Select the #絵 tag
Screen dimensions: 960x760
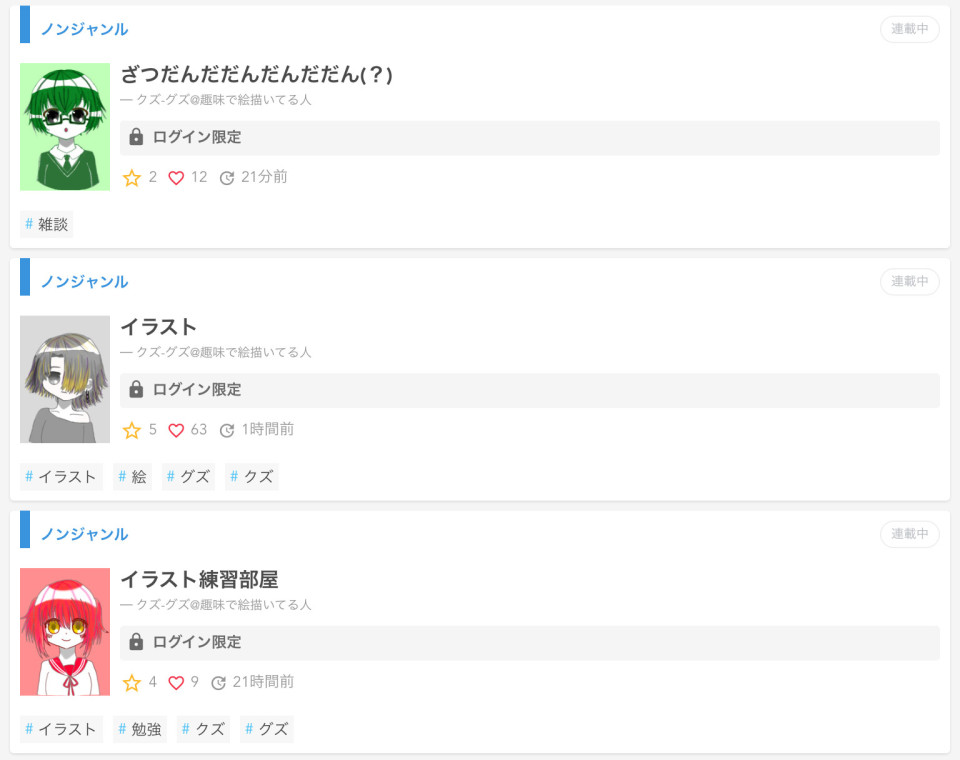tap(132, 476)
